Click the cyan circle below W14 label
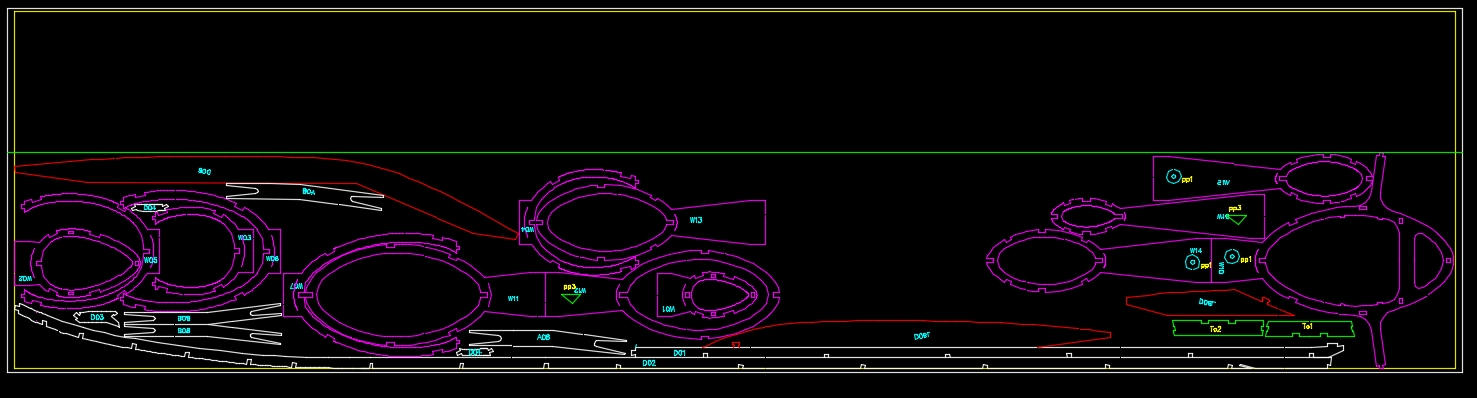 coord(1192,262)
